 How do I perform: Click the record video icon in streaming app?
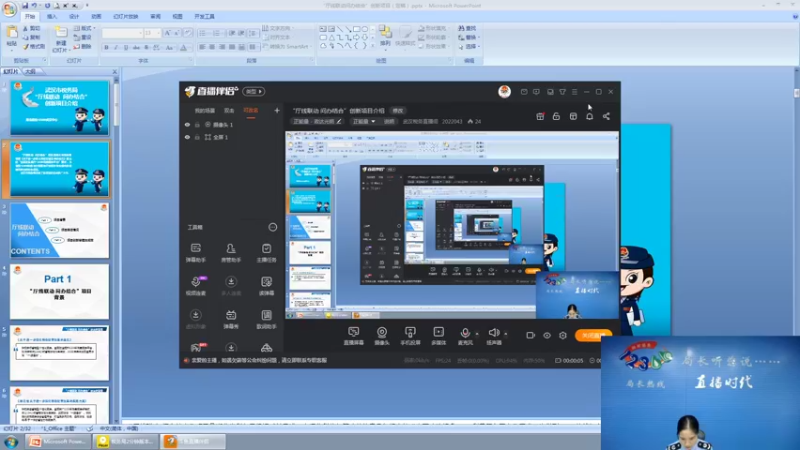531,335
